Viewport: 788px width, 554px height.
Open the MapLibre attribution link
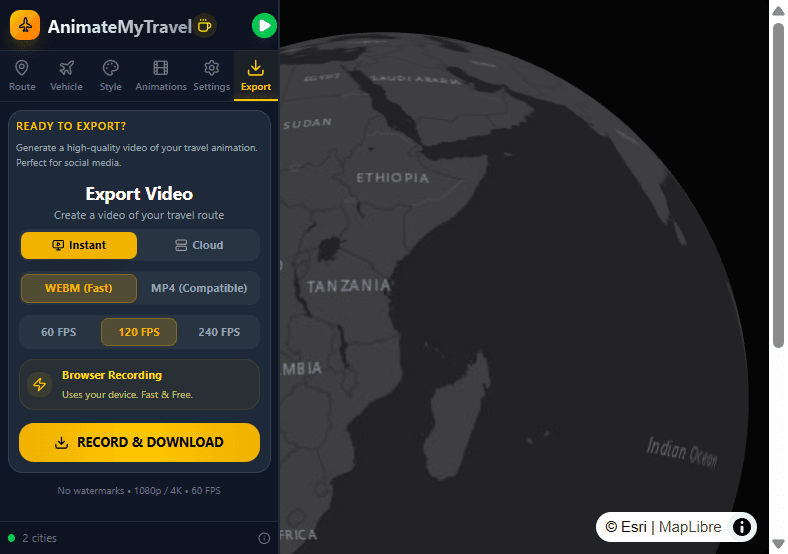coord(690,527)
